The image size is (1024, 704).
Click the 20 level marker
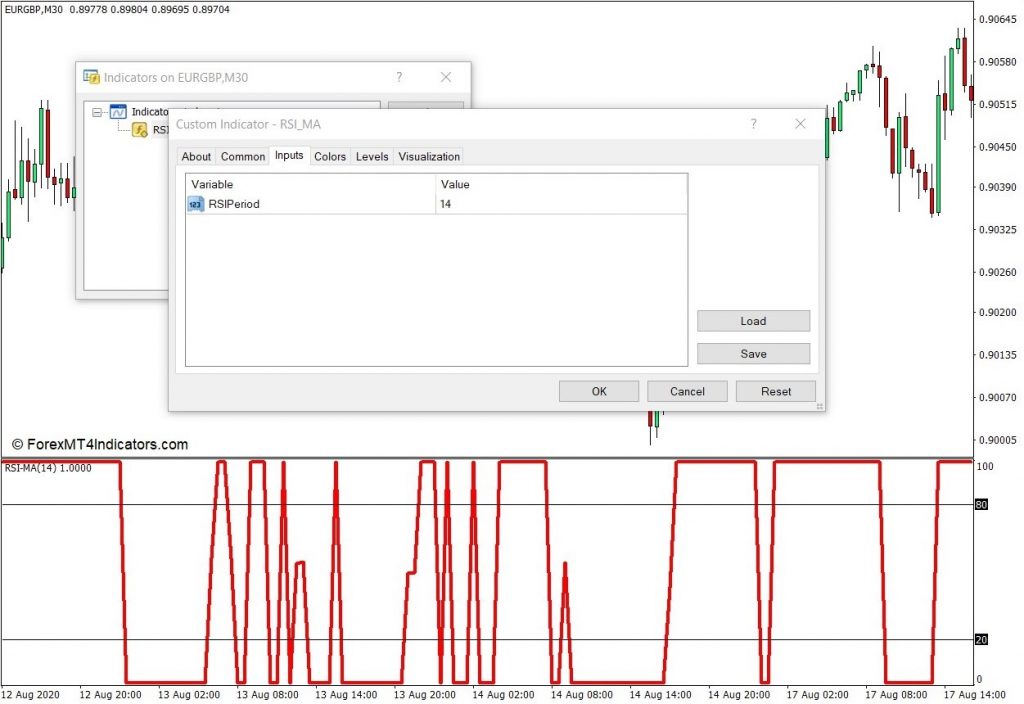[981, 639]
